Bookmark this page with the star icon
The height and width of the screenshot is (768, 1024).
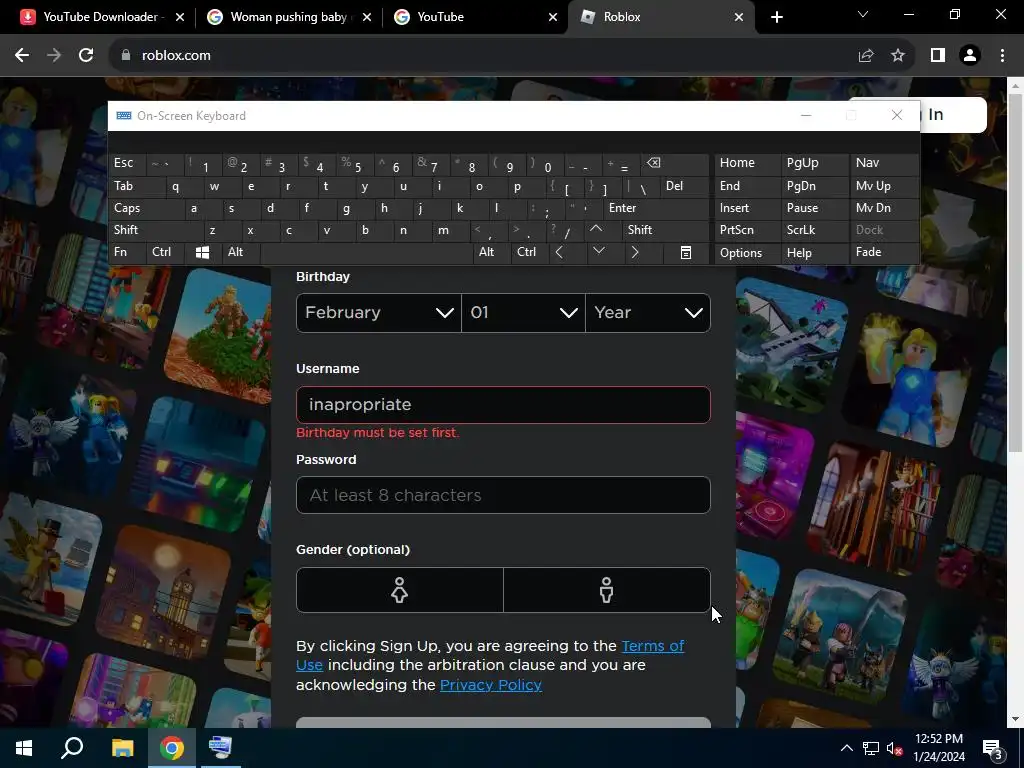(898, 56)
